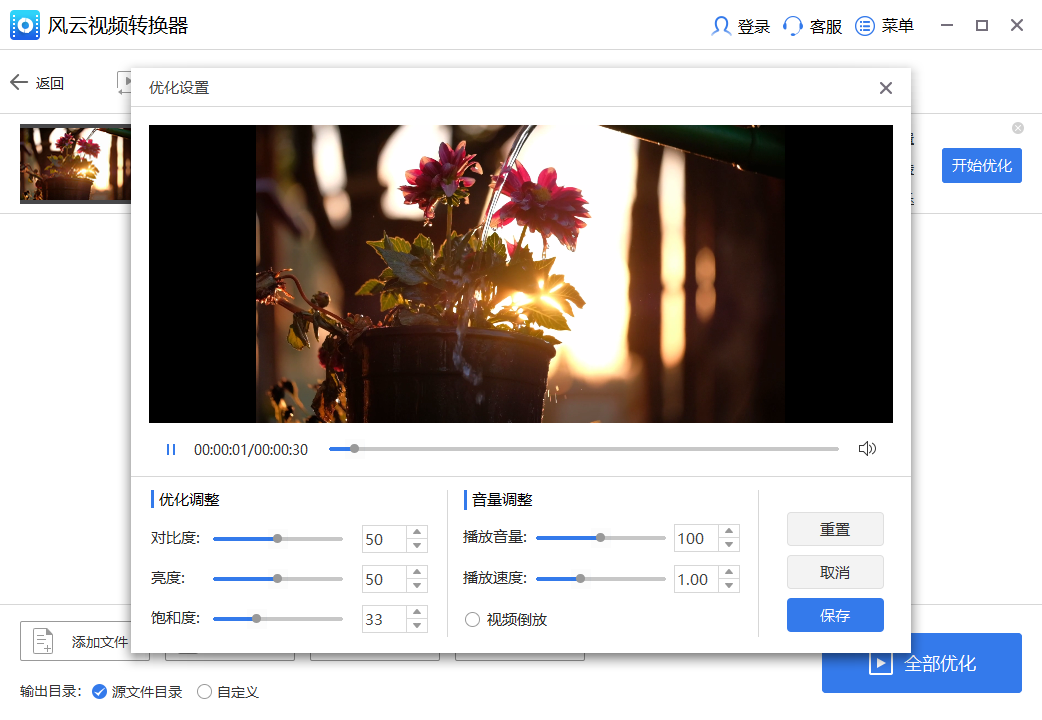Go back with the 返回 arrow
Screen dimensions: 1042x720
click(19, 83)
